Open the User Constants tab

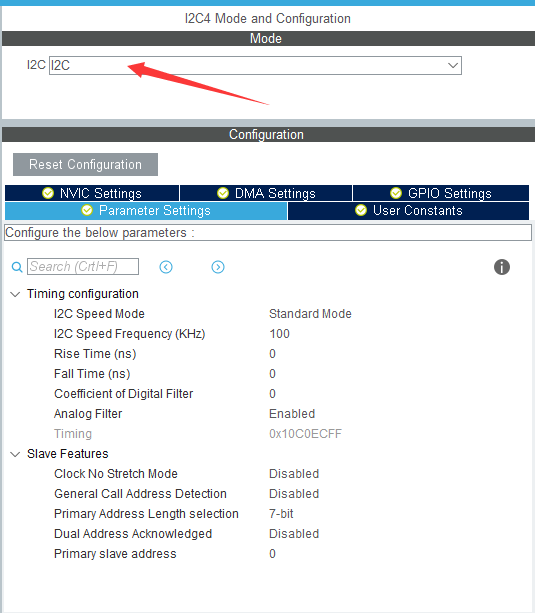tap(408, 211)
